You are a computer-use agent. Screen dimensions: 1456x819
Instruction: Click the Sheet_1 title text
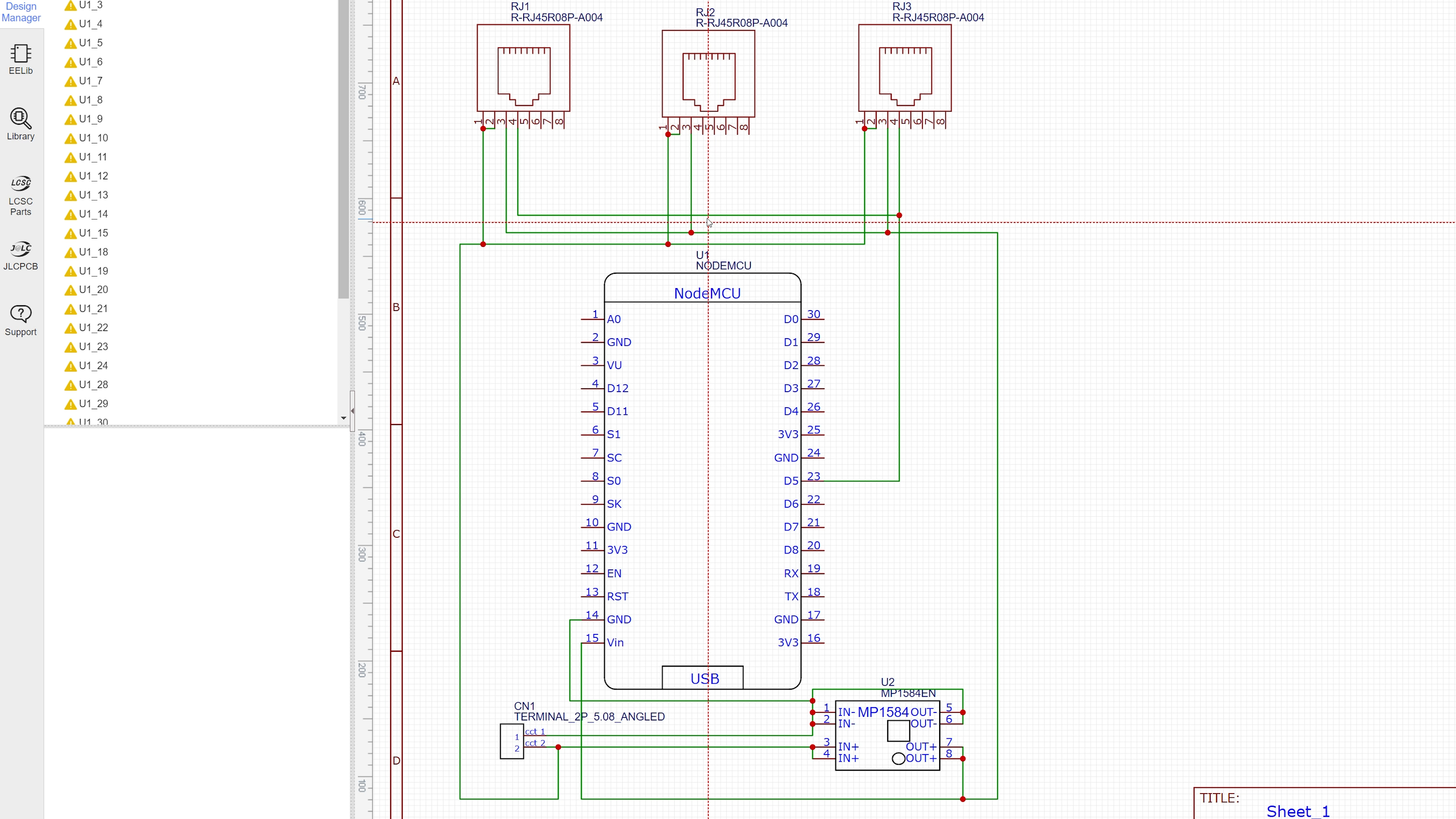1298,811
